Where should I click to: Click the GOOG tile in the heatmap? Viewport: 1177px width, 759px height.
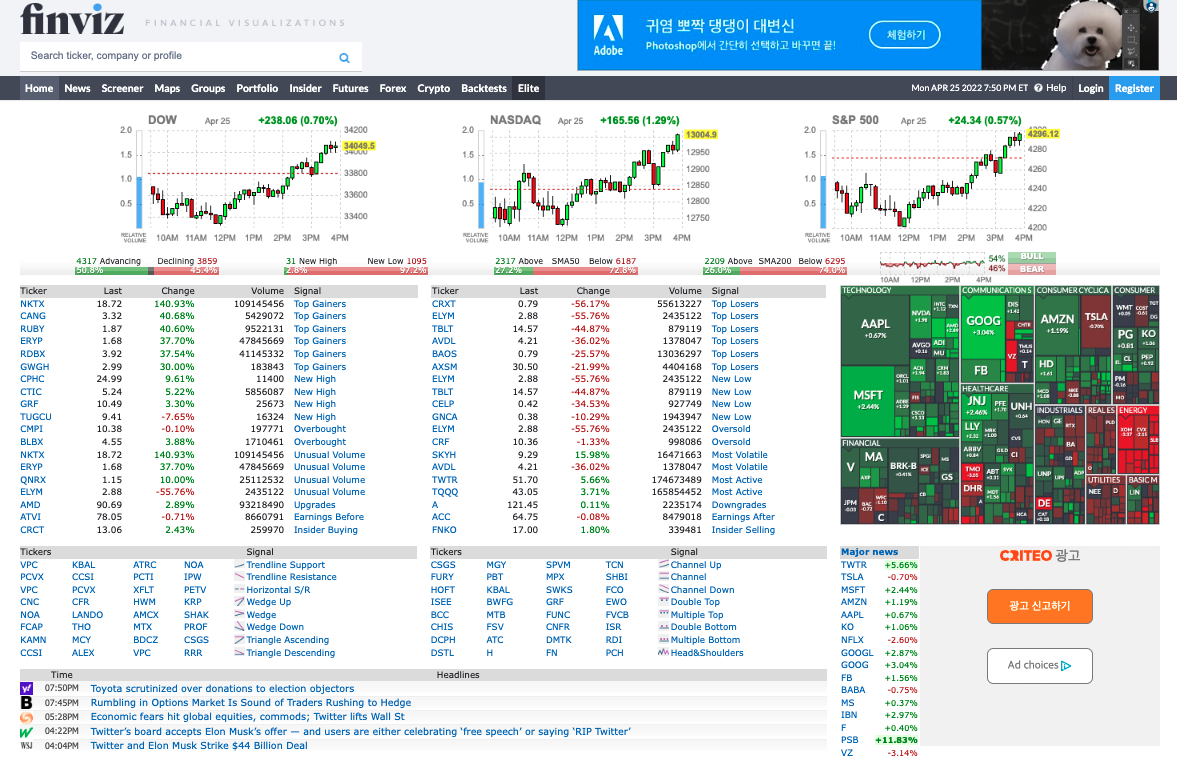983,325
